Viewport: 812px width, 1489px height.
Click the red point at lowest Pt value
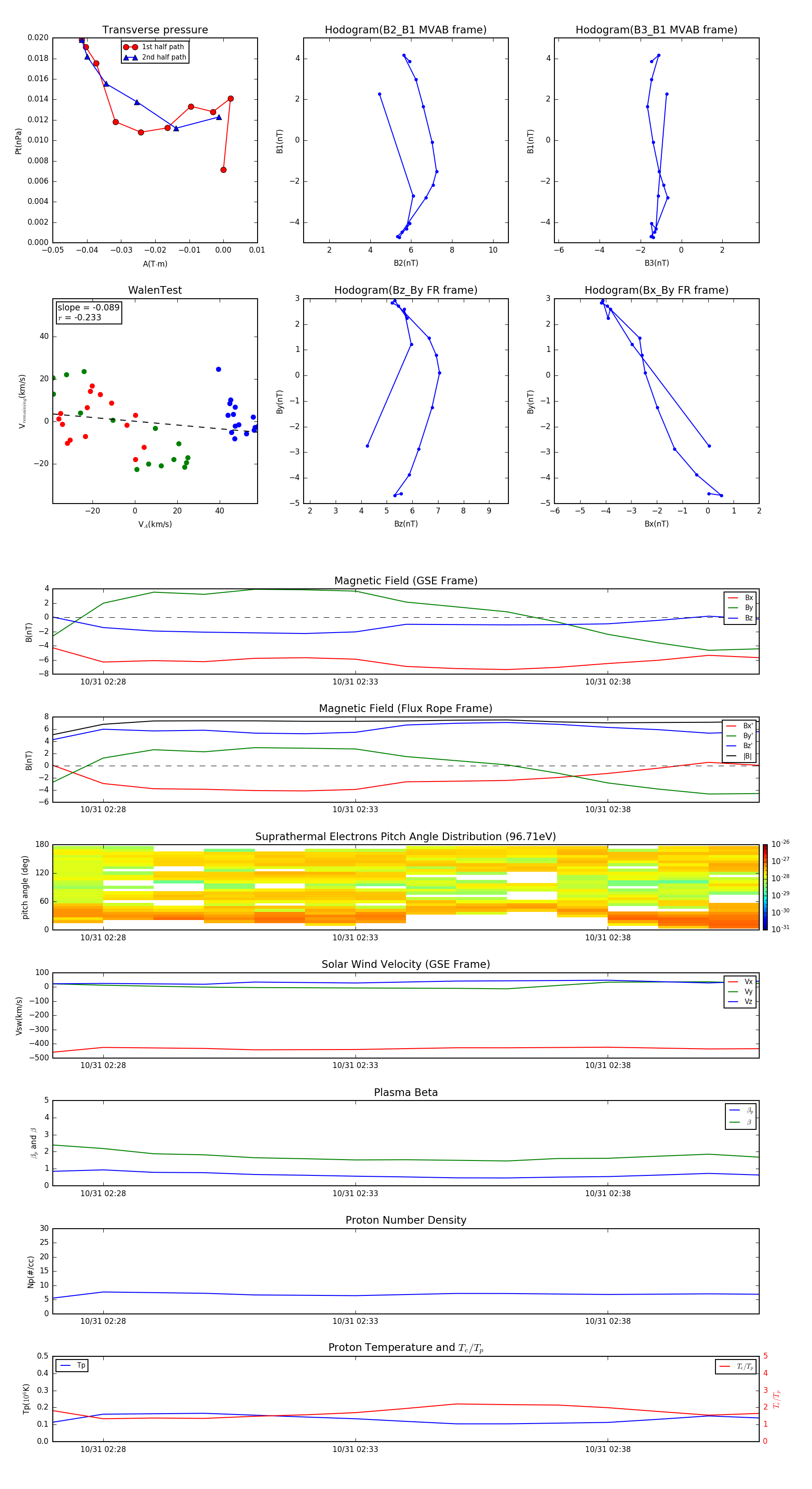(223, 170)
